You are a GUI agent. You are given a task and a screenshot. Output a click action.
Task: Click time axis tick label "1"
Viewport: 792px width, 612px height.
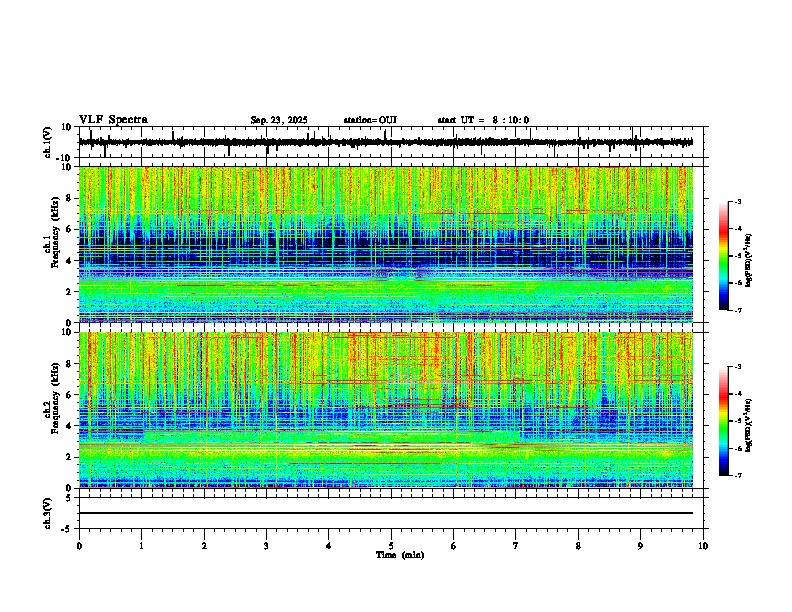[141, 546]
